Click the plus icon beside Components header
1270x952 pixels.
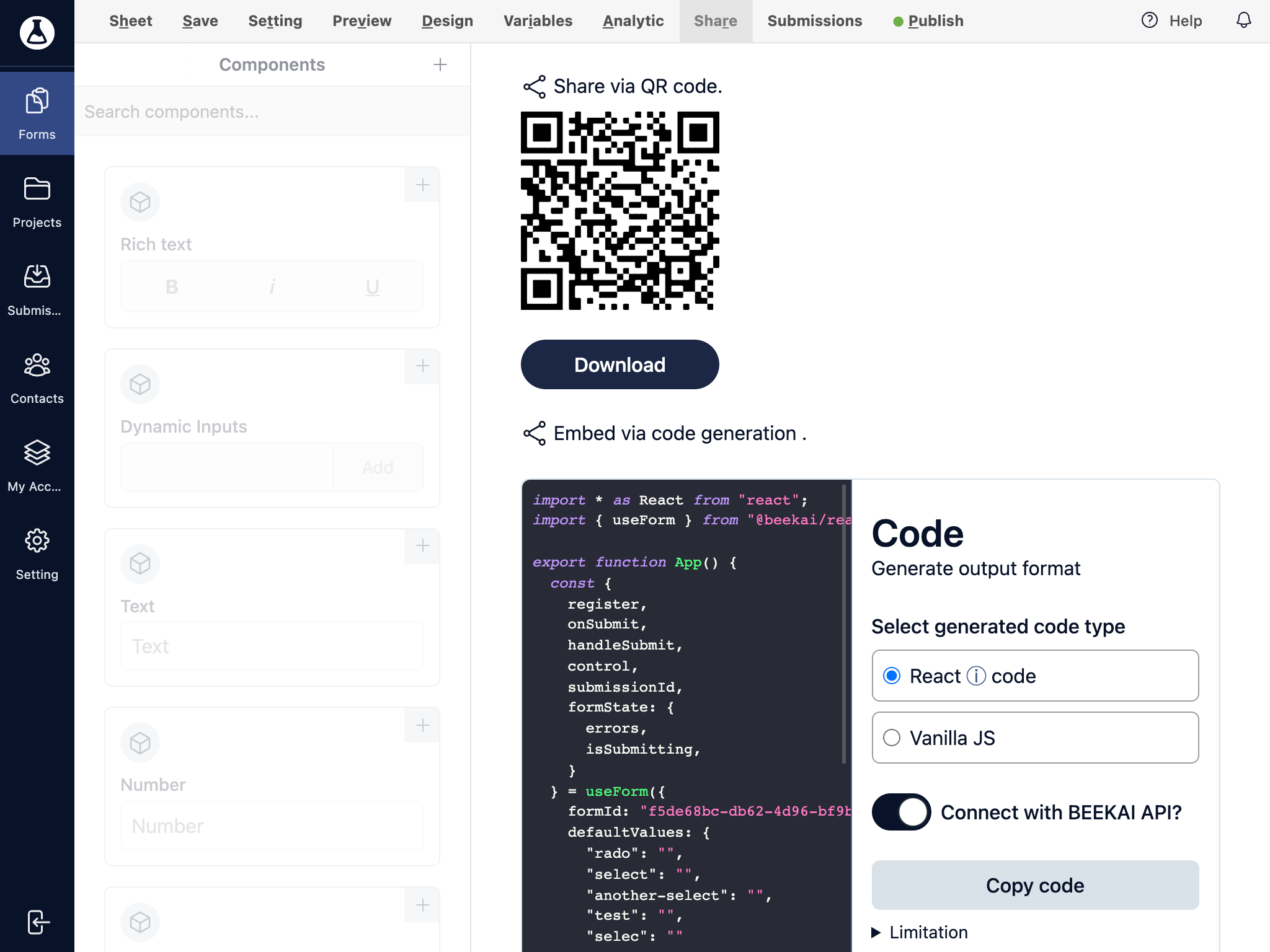click(440, 64)
